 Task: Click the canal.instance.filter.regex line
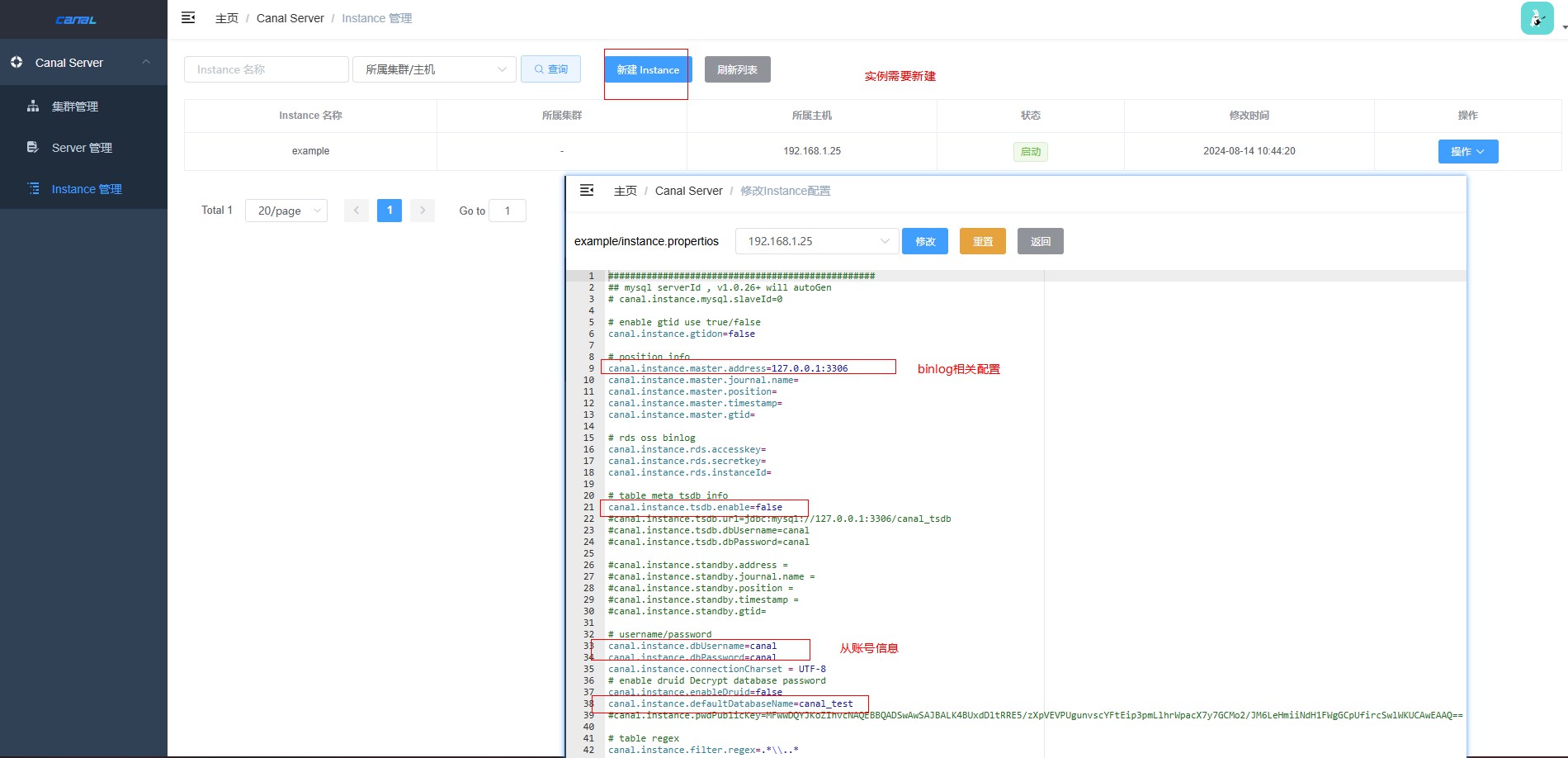click(x=703, y=750)
